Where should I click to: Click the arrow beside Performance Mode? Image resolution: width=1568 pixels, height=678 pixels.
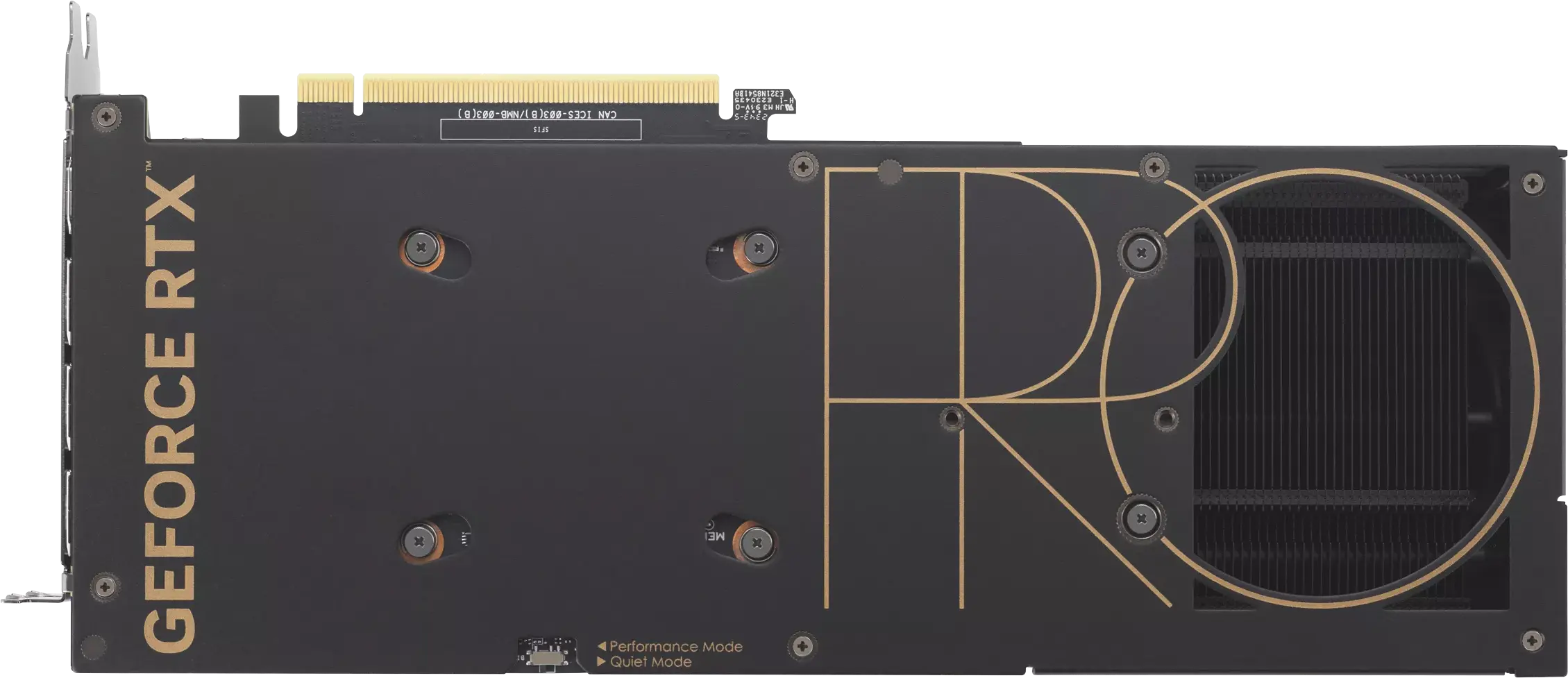click(x=602, y=647)
